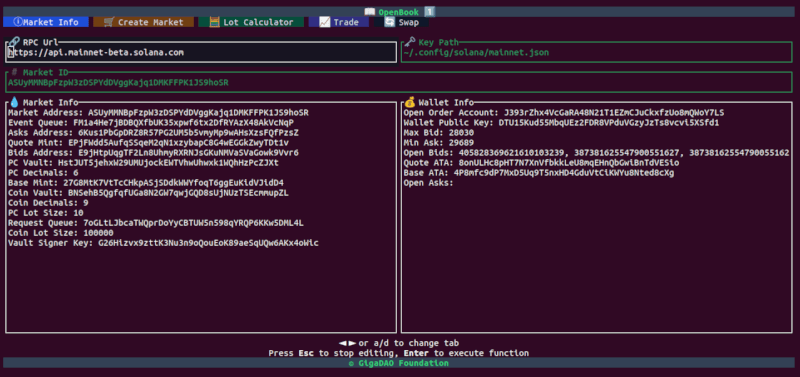Click the number one badge after OpenBook
The width and height of the screenshot is (800, 377).
pyautogui.click(x=430, y=12)
